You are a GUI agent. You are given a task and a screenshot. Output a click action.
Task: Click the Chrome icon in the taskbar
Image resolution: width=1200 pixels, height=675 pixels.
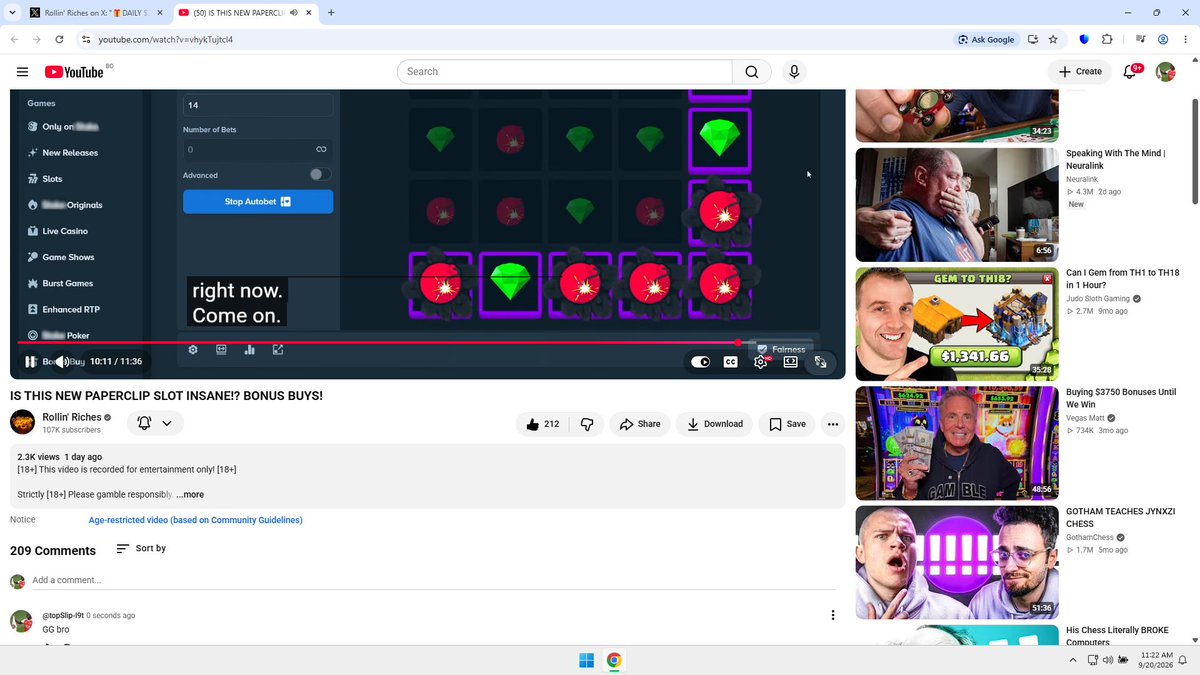tap(614, 660)
